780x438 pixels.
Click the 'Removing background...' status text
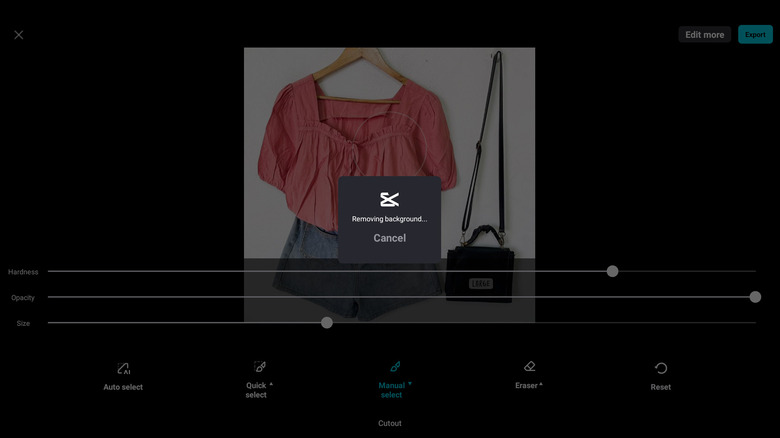pos(390,219)
